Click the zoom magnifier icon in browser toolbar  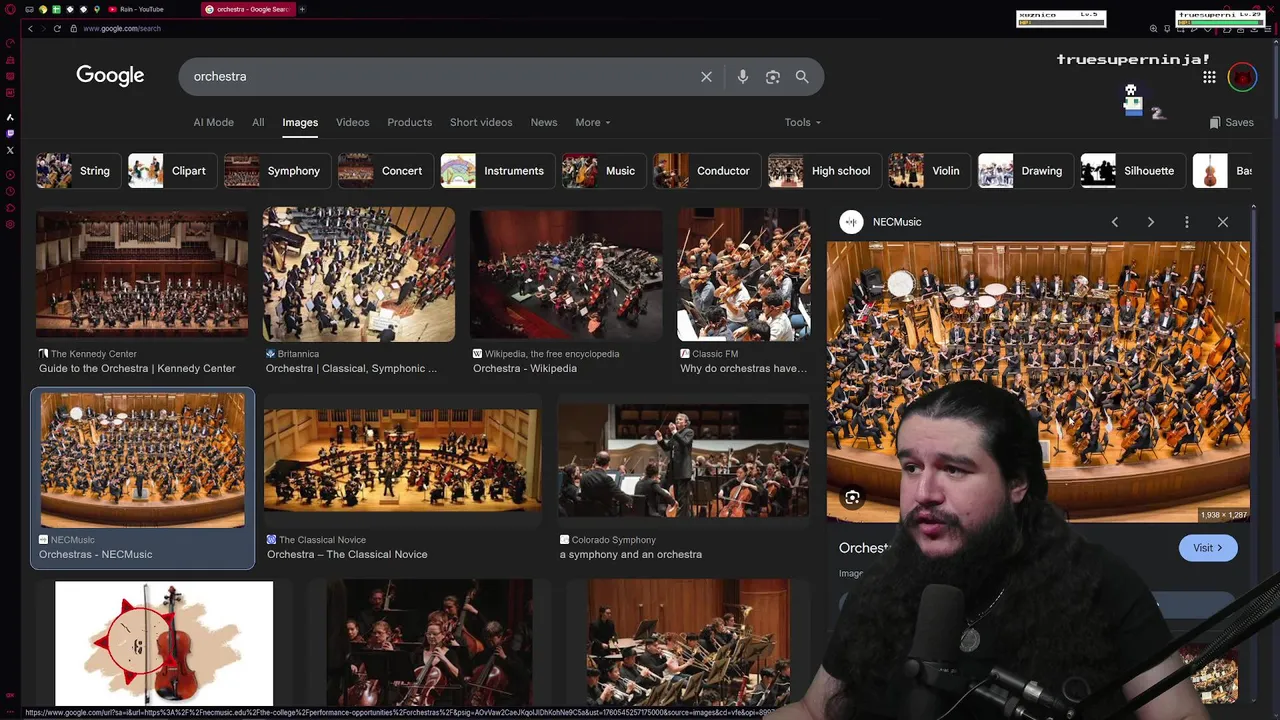pyautogui.click(x=1153, y=28)
